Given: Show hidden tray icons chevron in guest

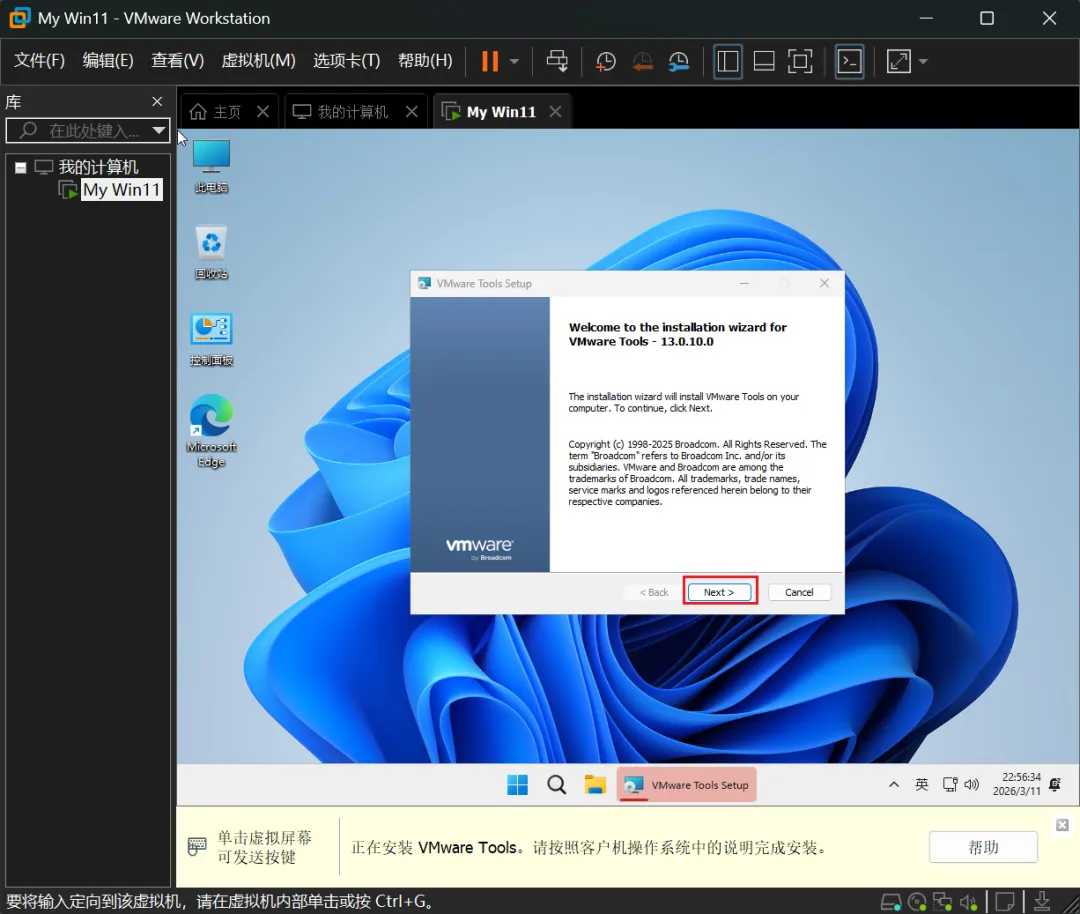Looking at the screenshot, I should pos(893,785).
